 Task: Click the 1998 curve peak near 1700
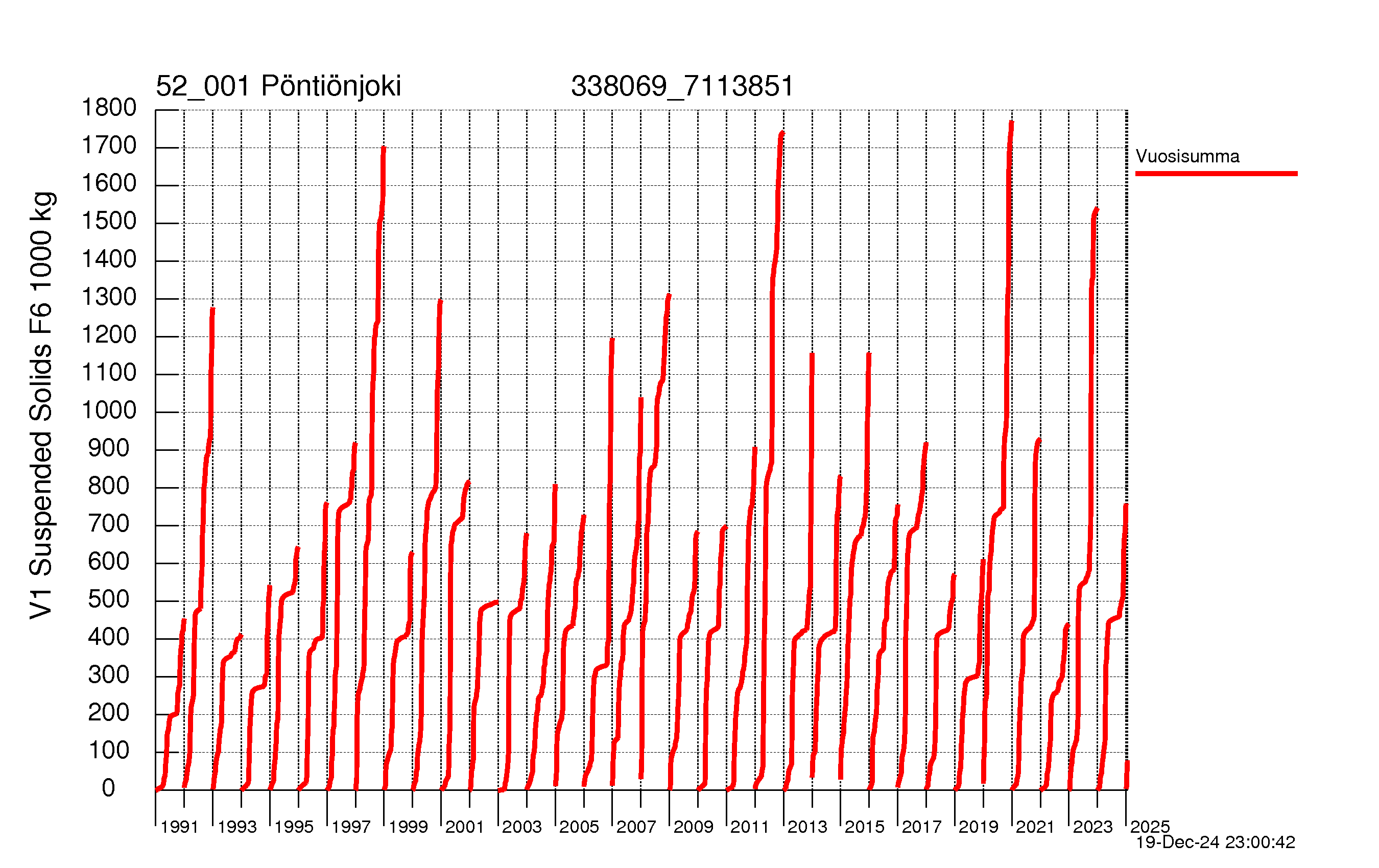(384, 148)
